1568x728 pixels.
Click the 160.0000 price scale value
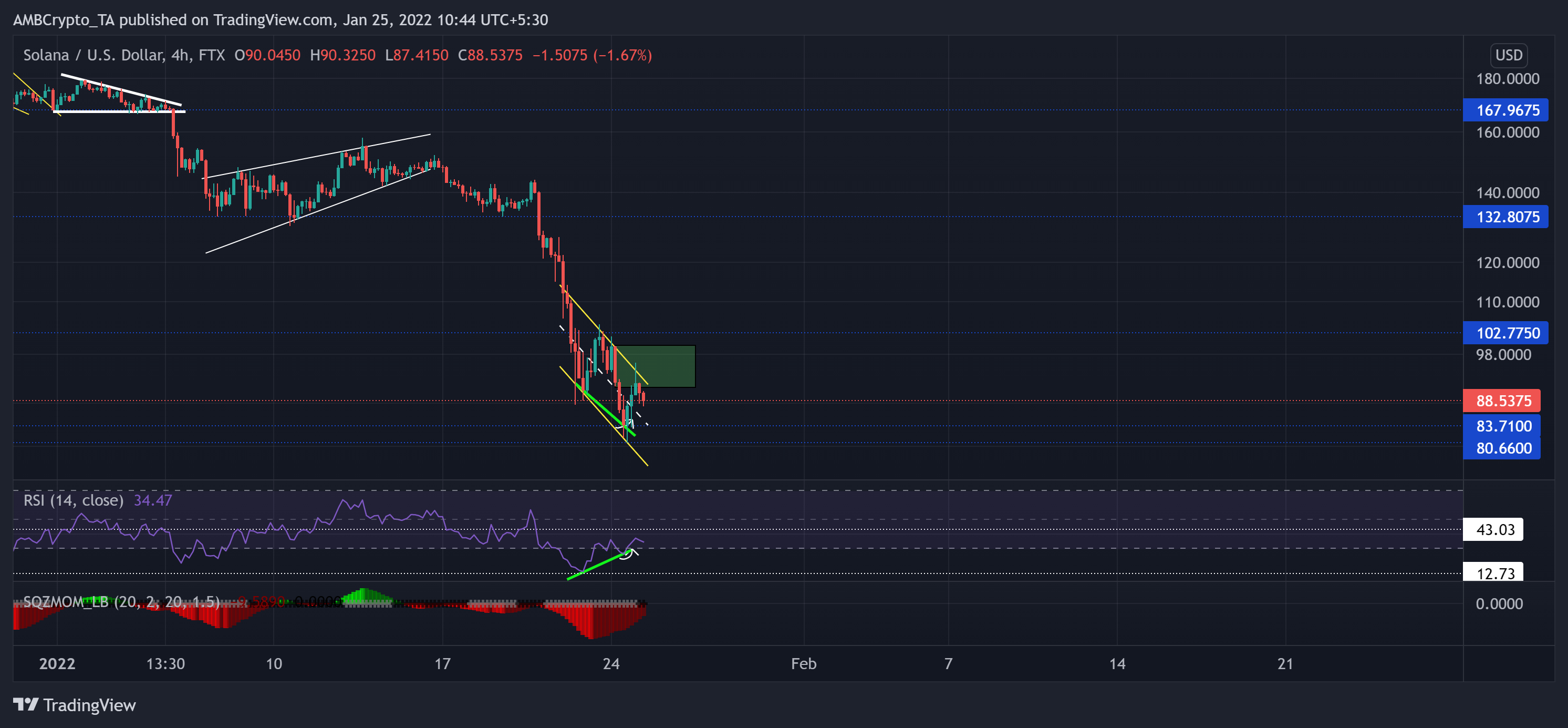coord(1507,132)
